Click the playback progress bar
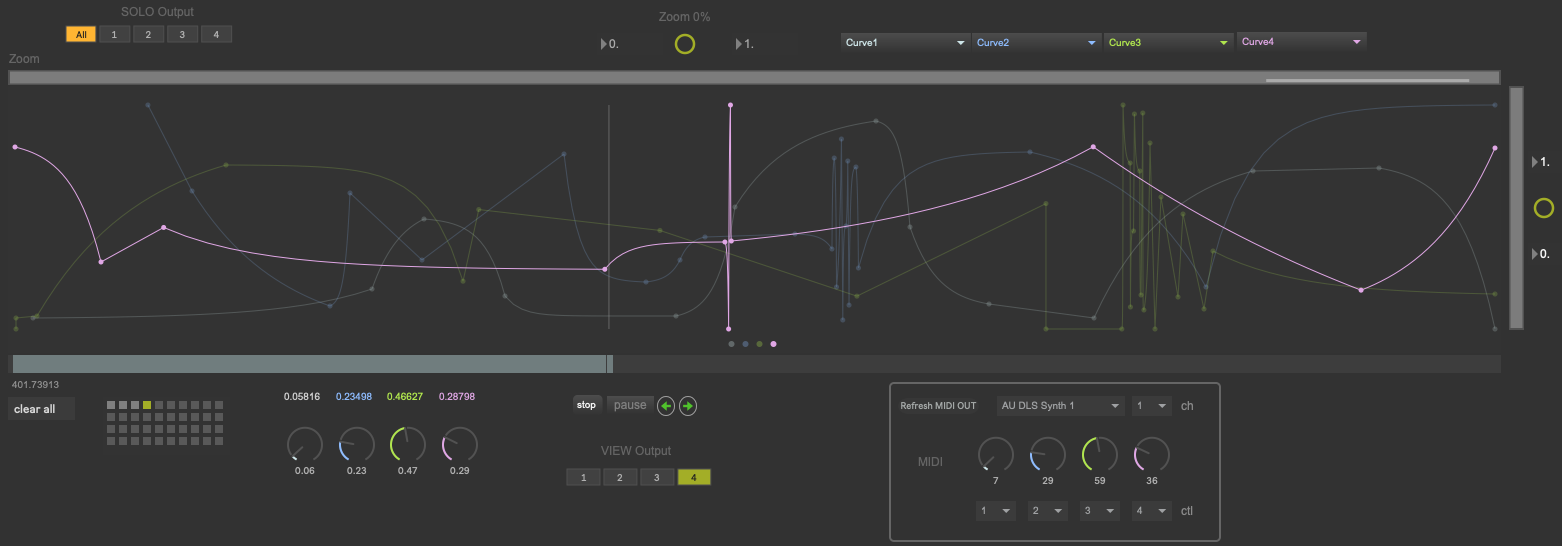Image resolution: width=1562 pixels, height=546 pixels. 755,364
